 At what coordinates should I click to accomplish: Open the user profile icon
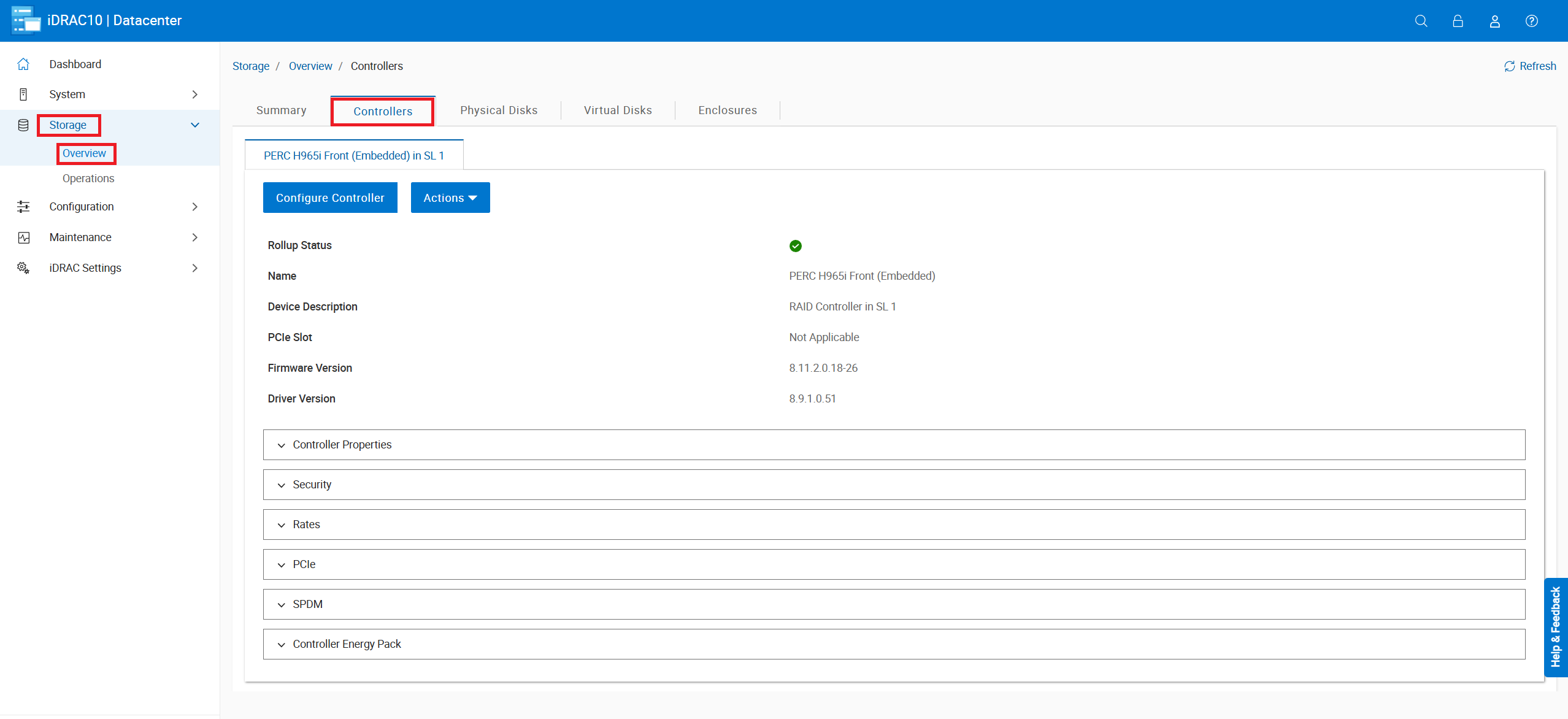(x=1494, y=21)
